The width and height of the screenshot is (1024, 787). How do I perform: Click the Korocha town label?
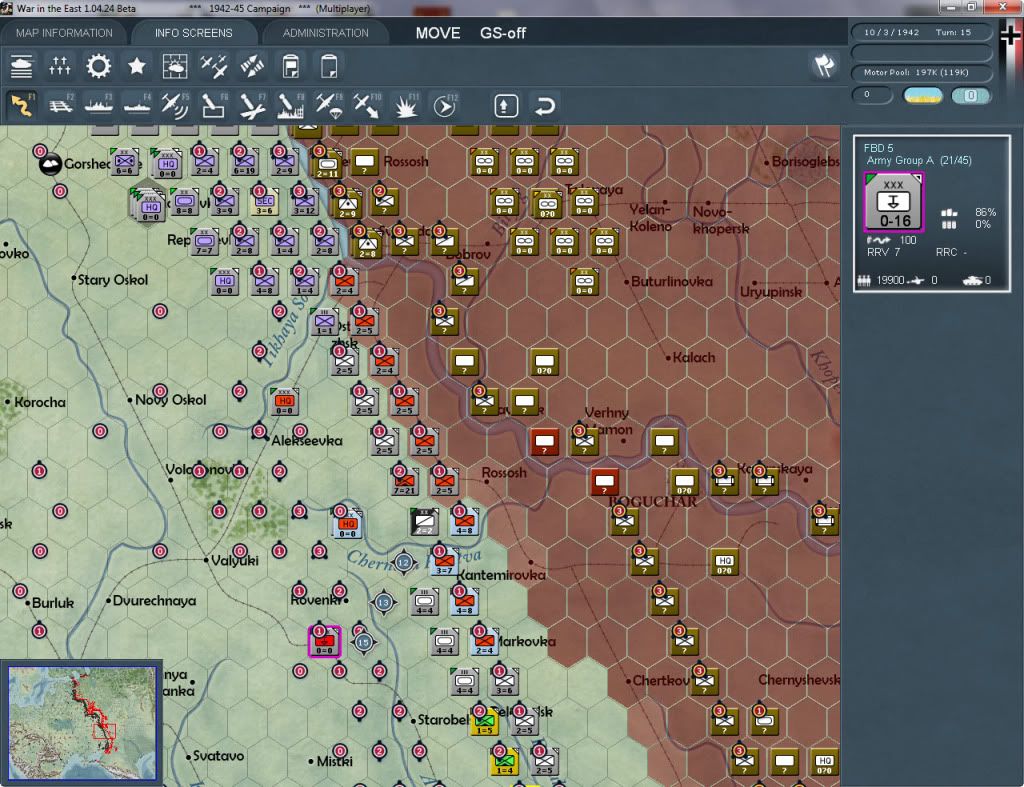tap(40, 402)
